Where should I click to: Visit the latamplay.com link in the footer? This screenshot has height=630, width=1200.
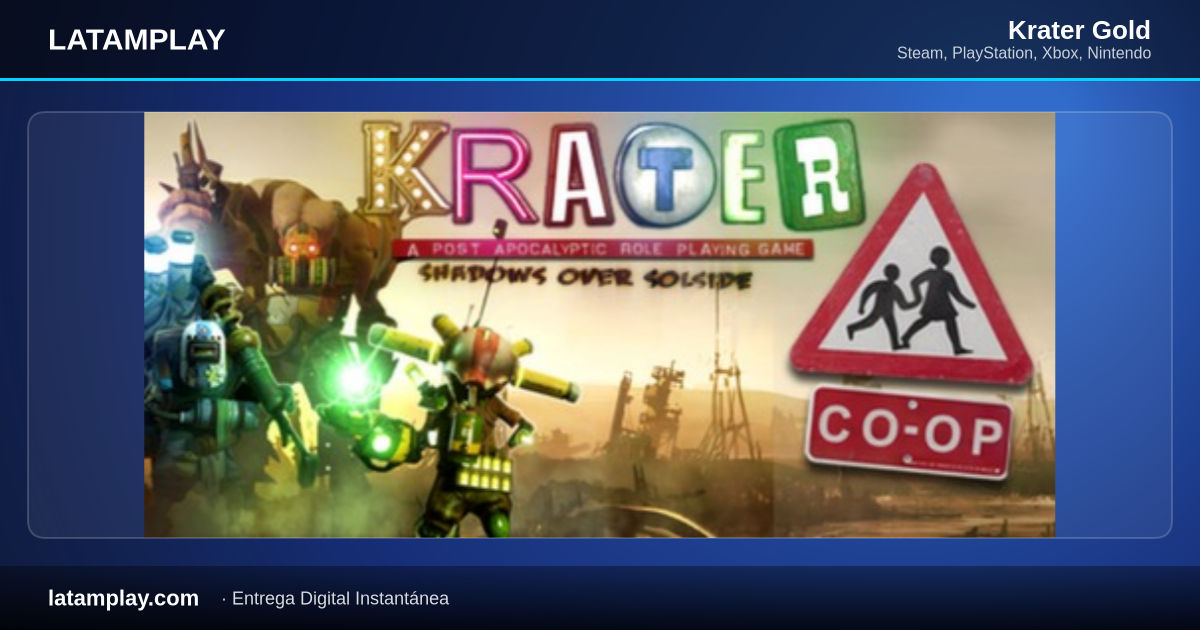(123, 598)
